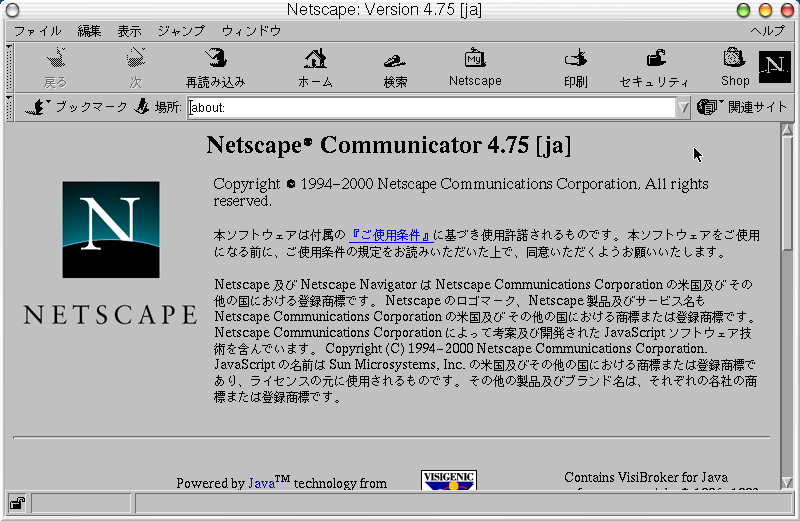Click the large Netscape N logo image

111,230
